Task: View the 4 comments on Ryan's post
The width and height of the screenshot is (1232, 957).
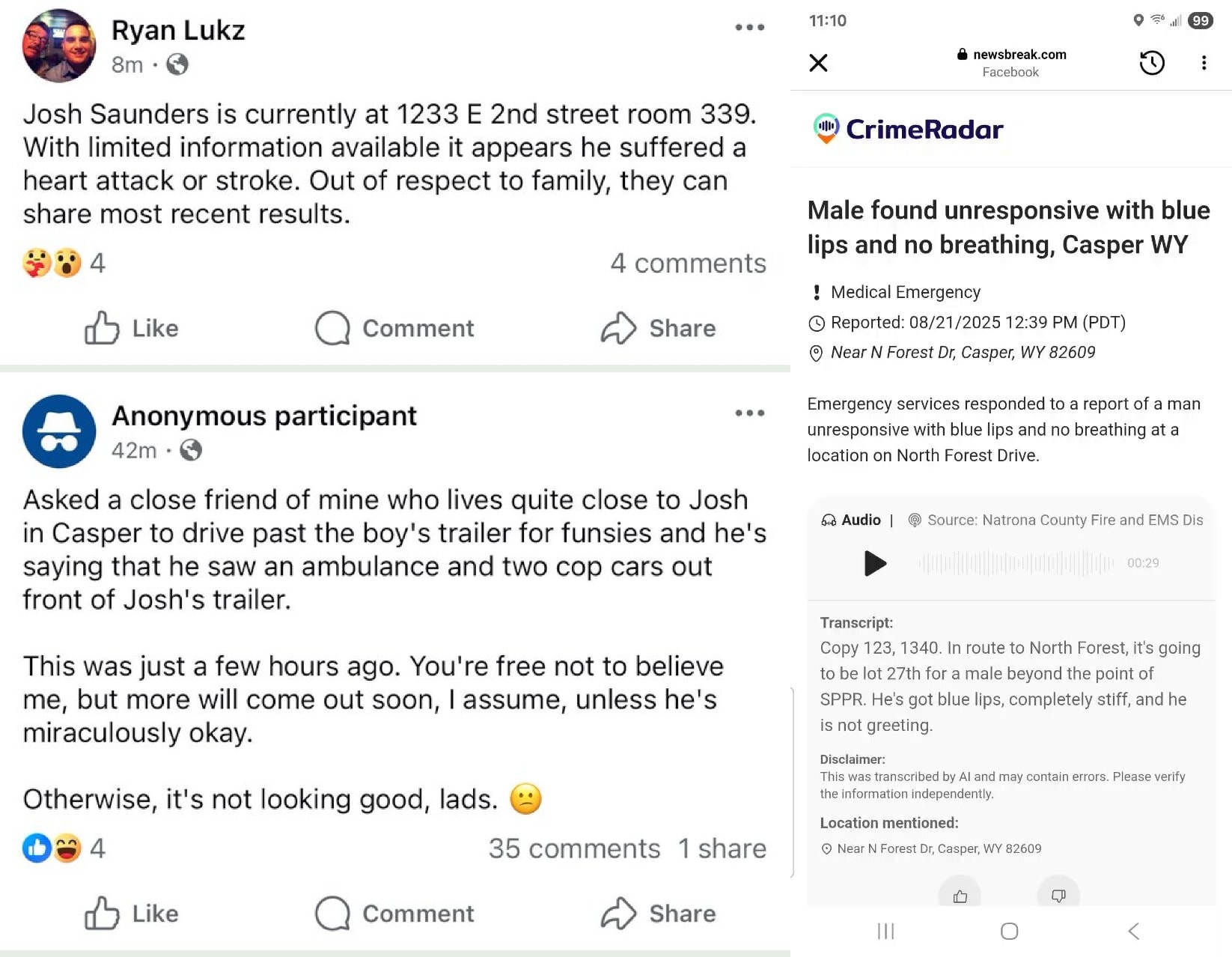Action: [x=688, y=263]
